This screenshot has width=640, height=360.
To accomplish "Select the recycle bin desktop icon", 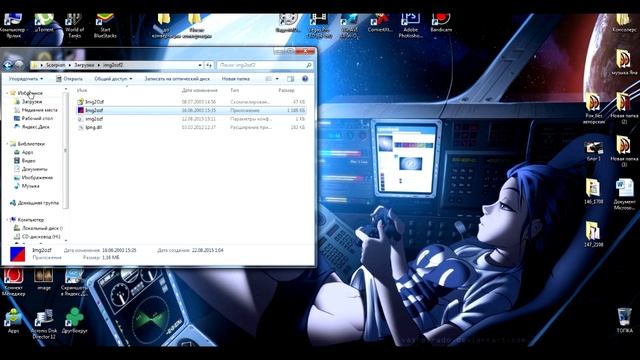I will (624, 321).
